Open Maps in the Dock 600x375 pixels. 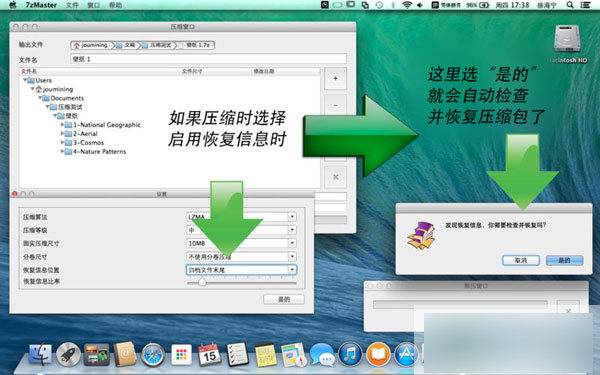[293, 355]
